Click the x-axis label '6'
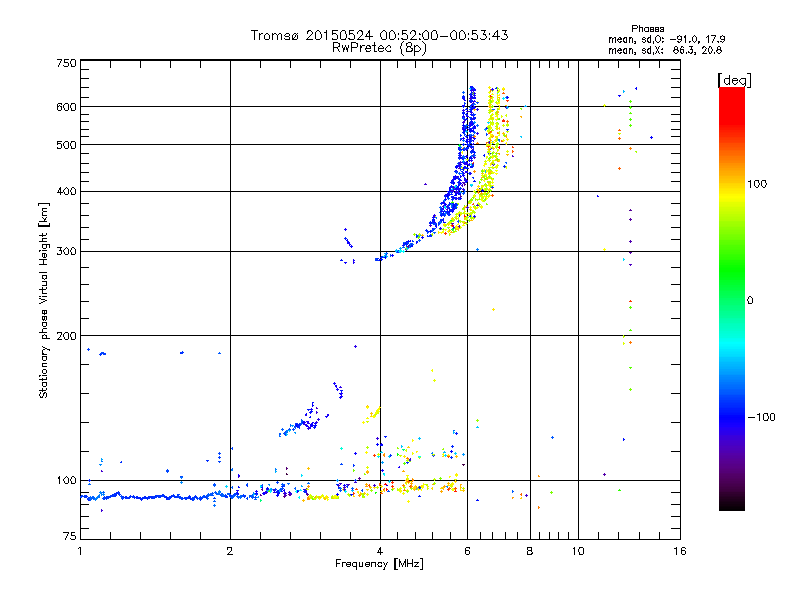Screen dimensions: 800x600 pos(467,551)
